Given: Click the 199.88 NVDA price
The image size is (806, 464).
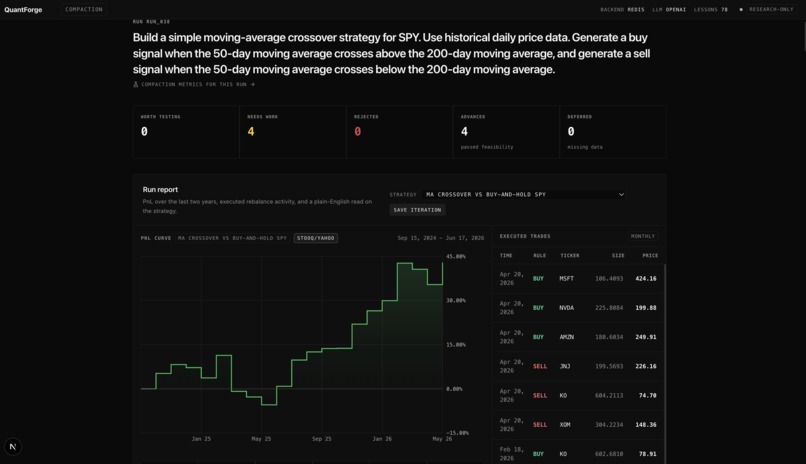Looking at the screenshot, I should (646, 308).
